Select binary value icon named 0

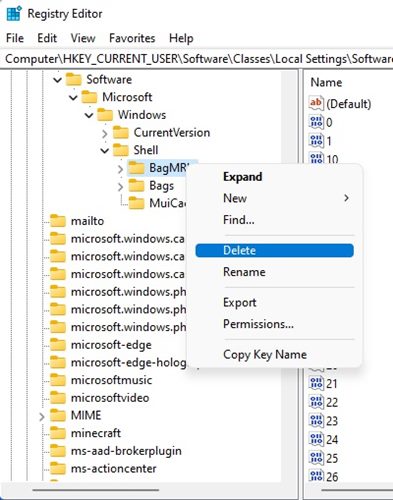click(316, 122)
